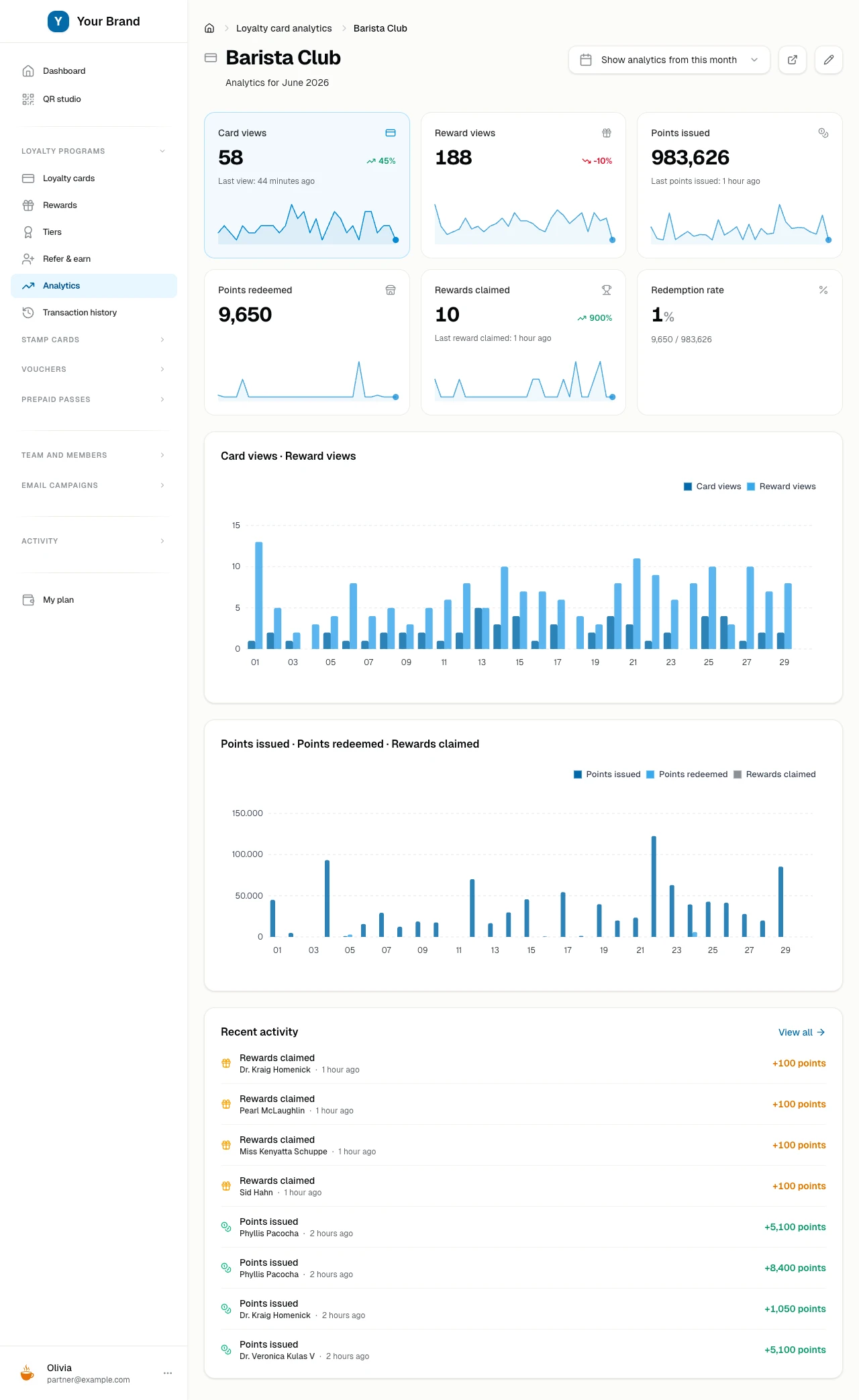Open the three-dot menu next to Olivia
The width and height of the screenshot is (859, 1400).
click(x=168, y=1373)
